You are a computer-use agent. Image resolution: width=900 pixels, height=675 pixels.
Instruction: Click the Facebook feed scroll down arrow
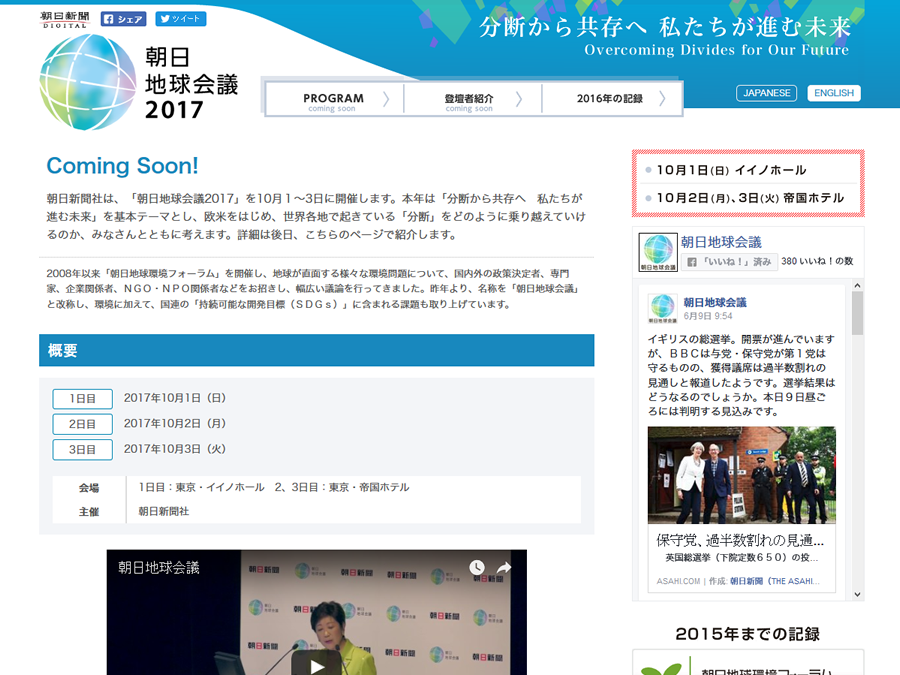(x=857, y=595)
